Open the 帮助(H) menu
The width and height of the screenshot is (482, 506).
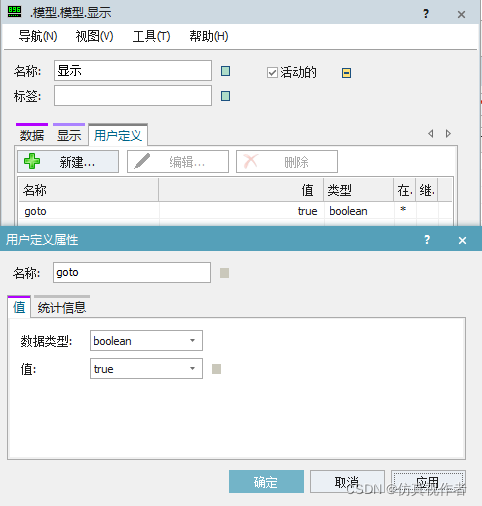tap(209, 36)
